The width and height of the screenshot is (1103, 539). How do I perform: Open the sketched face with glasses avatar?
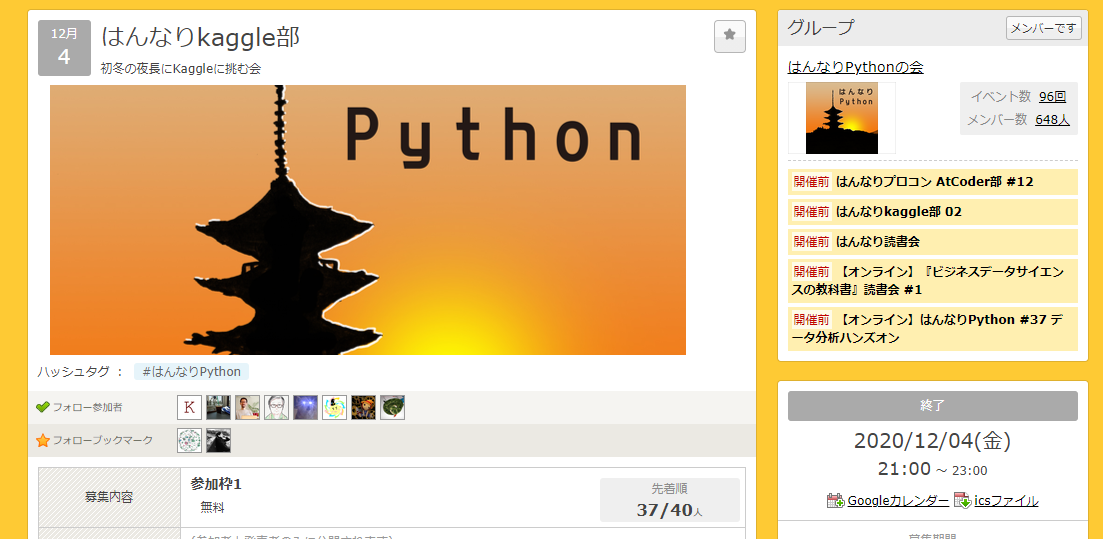pos(276,407)
